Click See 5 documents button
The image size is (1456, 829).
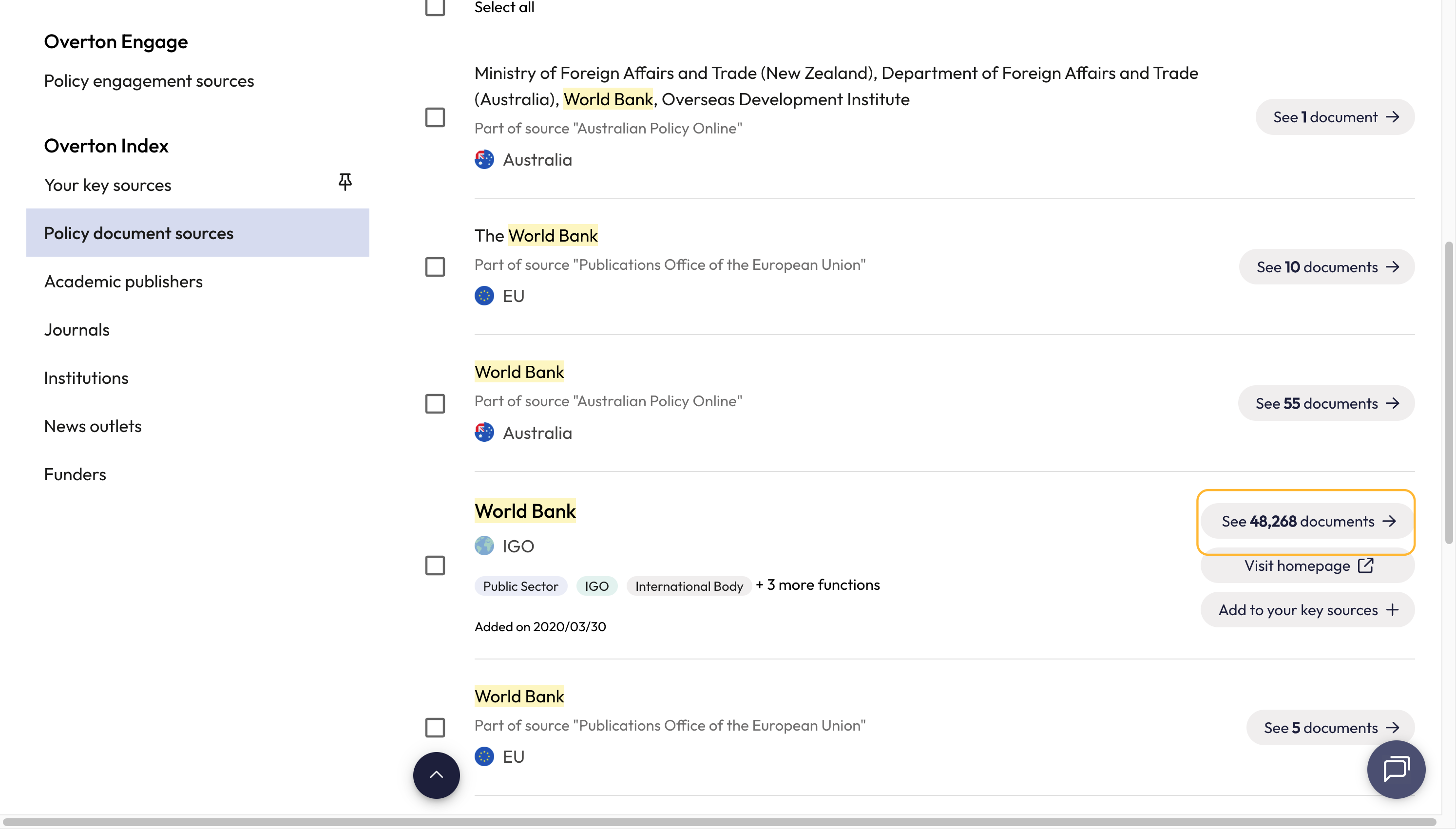[1330, 728]
